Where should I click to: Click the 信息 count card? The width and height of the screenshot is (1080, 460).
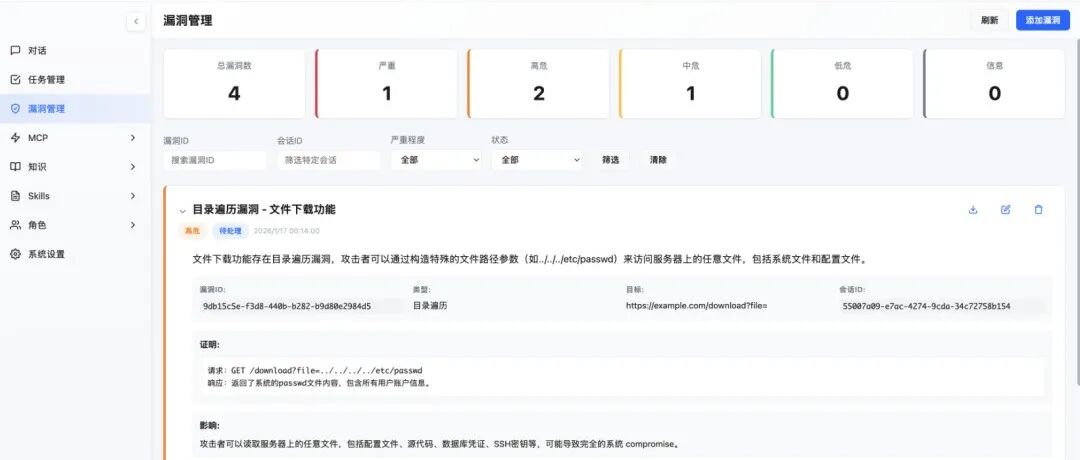(x=995, y=83)
